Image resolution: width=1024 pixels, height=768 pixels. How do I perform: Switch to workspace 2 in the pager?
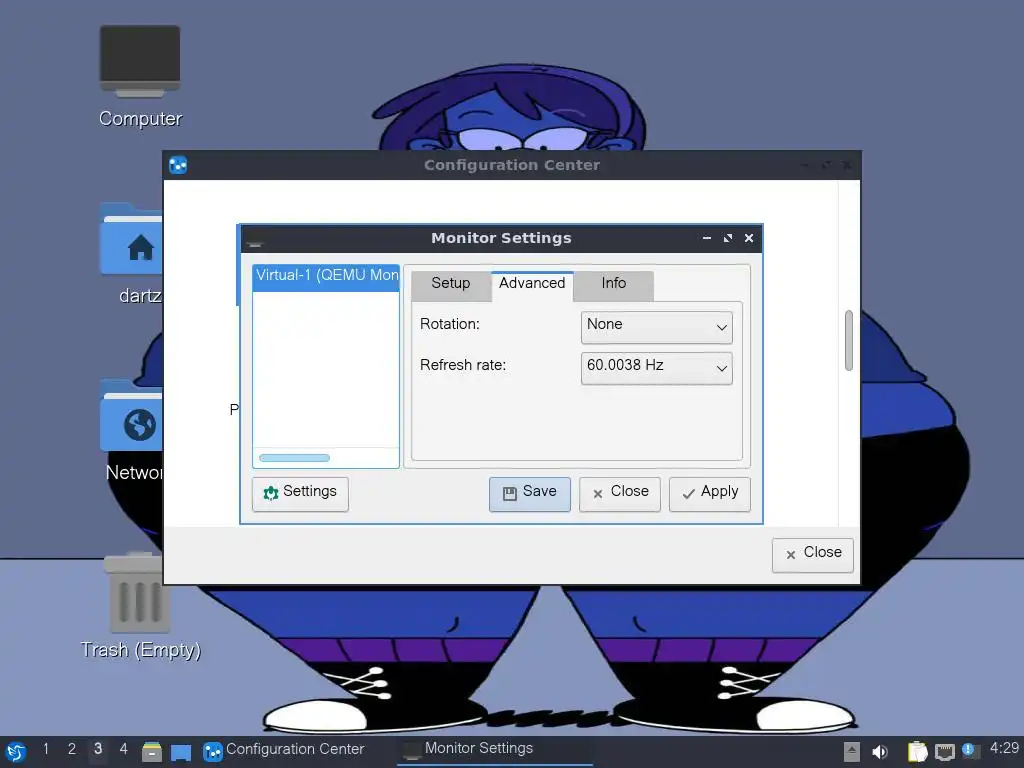click(x=72, y=749)
